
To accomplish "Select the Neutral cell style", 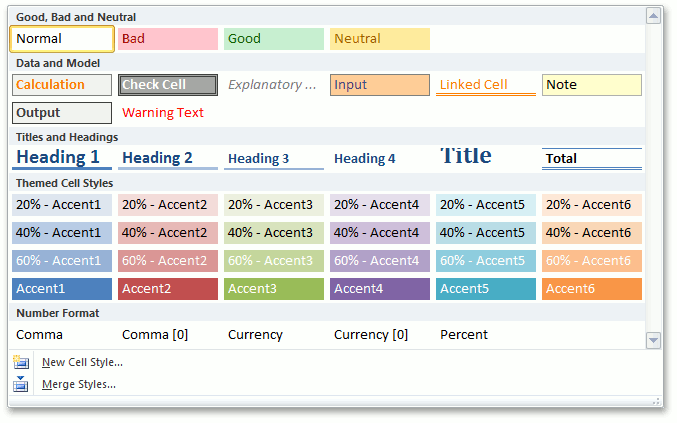I will pyautogui.click(x=380, y=39).
